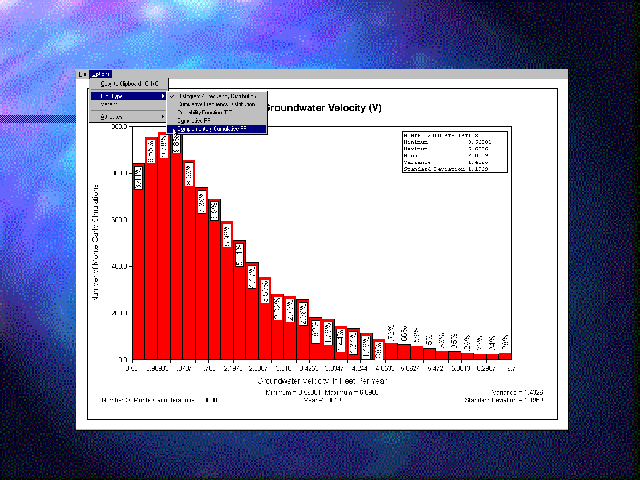Click the Groundwater Velocity (V) chart title

(323, 108)
